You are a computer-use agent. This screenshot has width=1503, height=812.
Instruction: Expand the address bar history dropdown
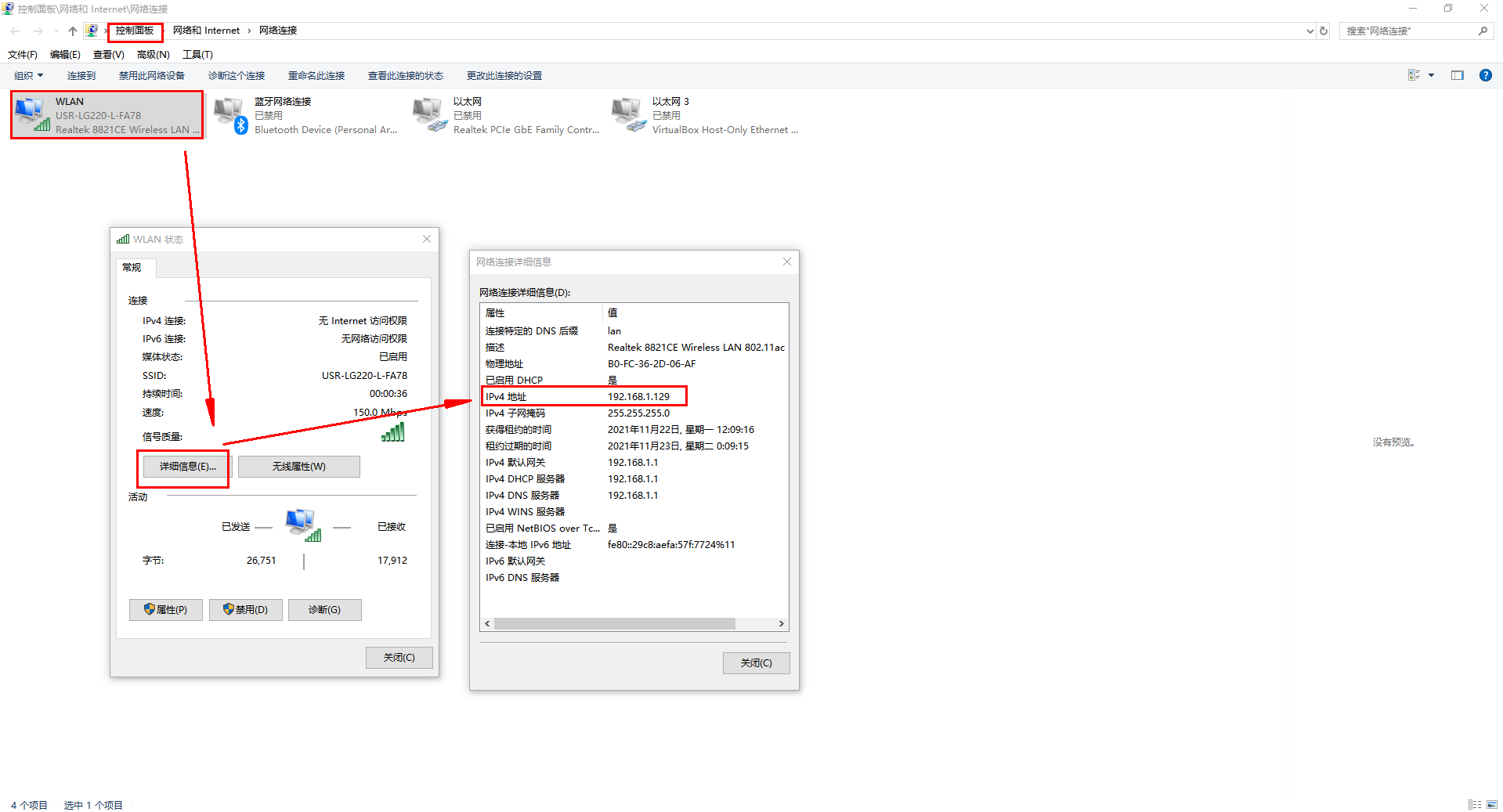(1310, 31)
